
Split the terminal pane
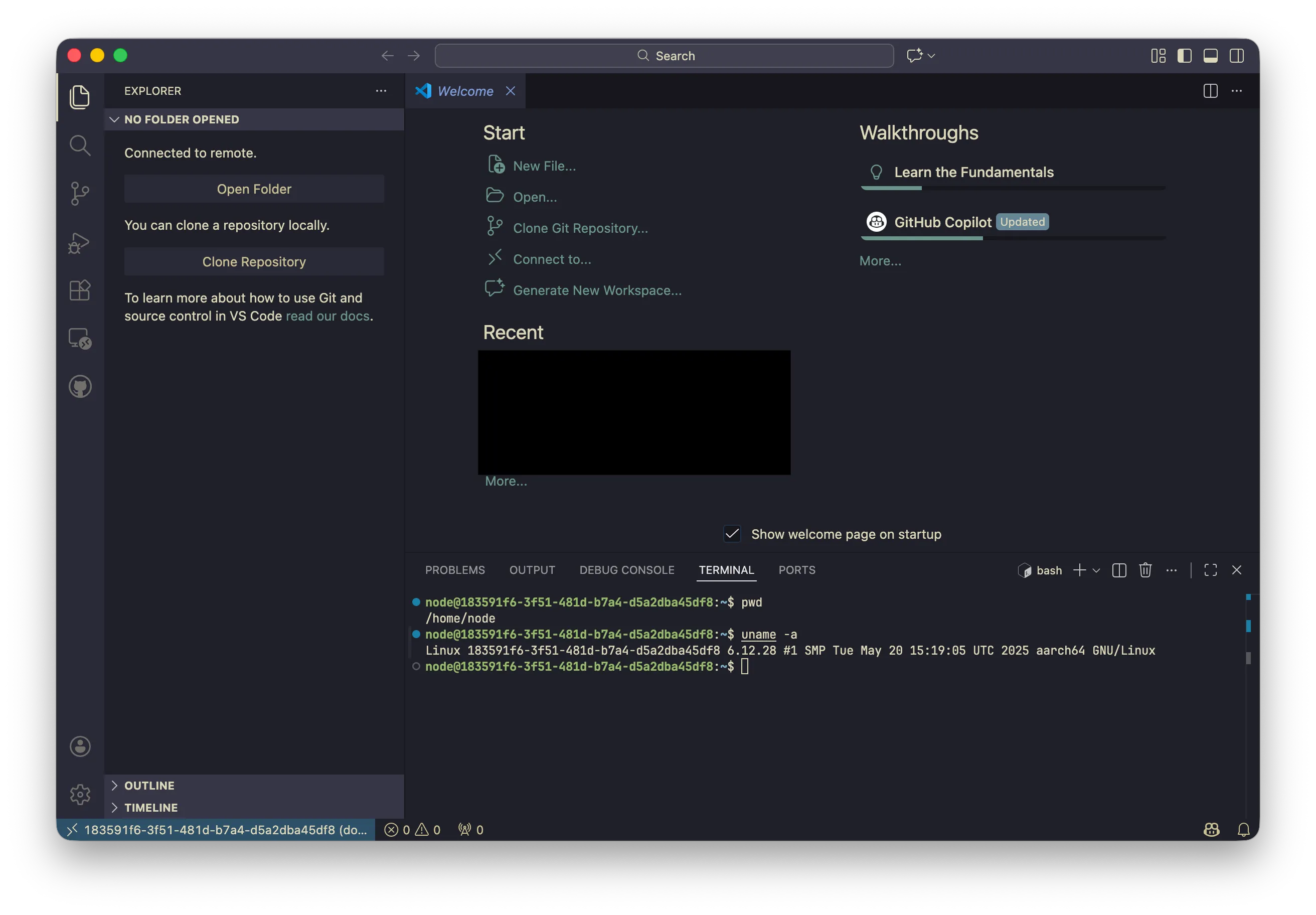click(x=1119, y=570)
